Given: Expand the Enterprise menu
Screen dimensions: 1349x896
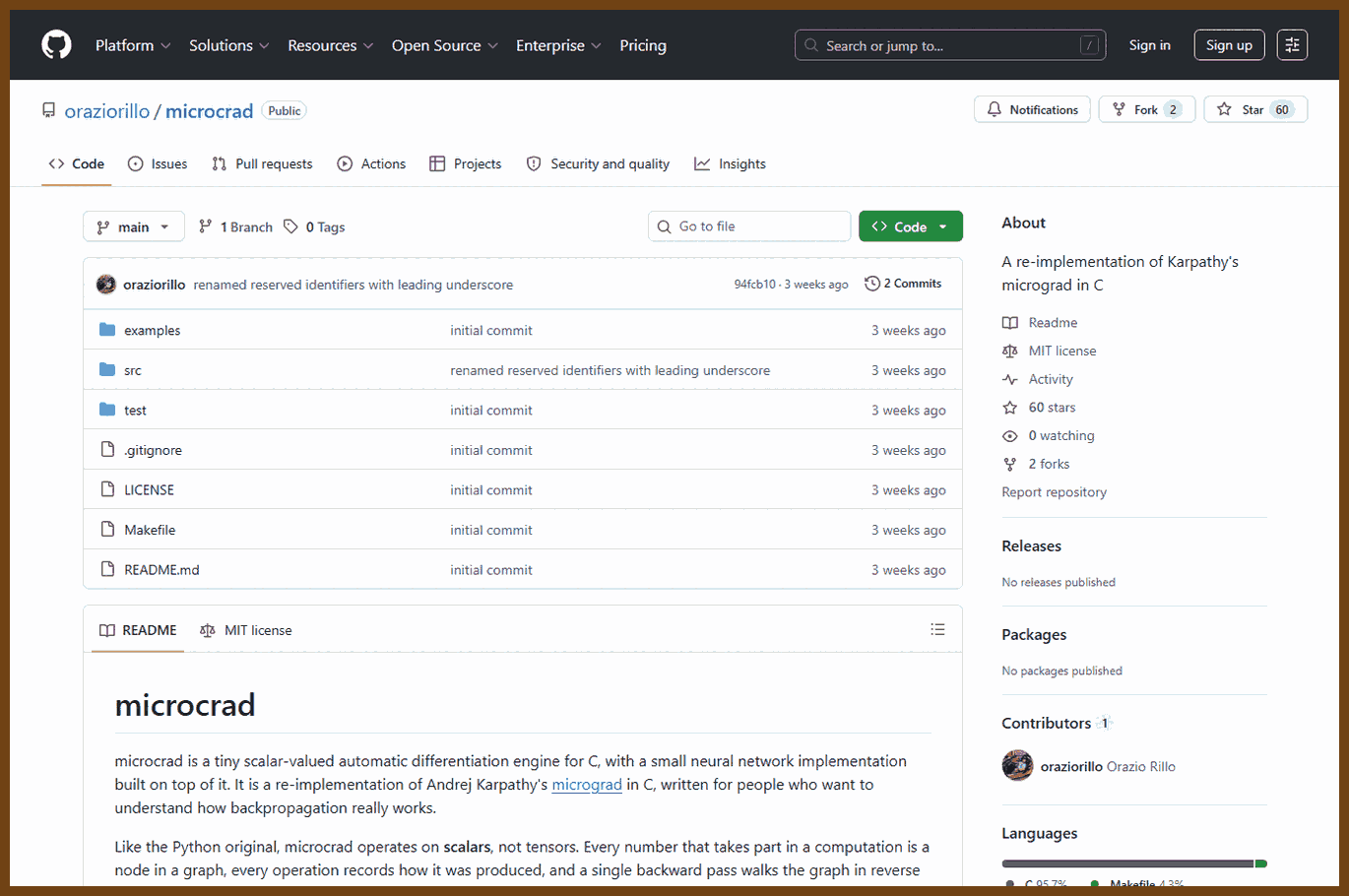Looking at the screenshot, I should click(559, 45).
